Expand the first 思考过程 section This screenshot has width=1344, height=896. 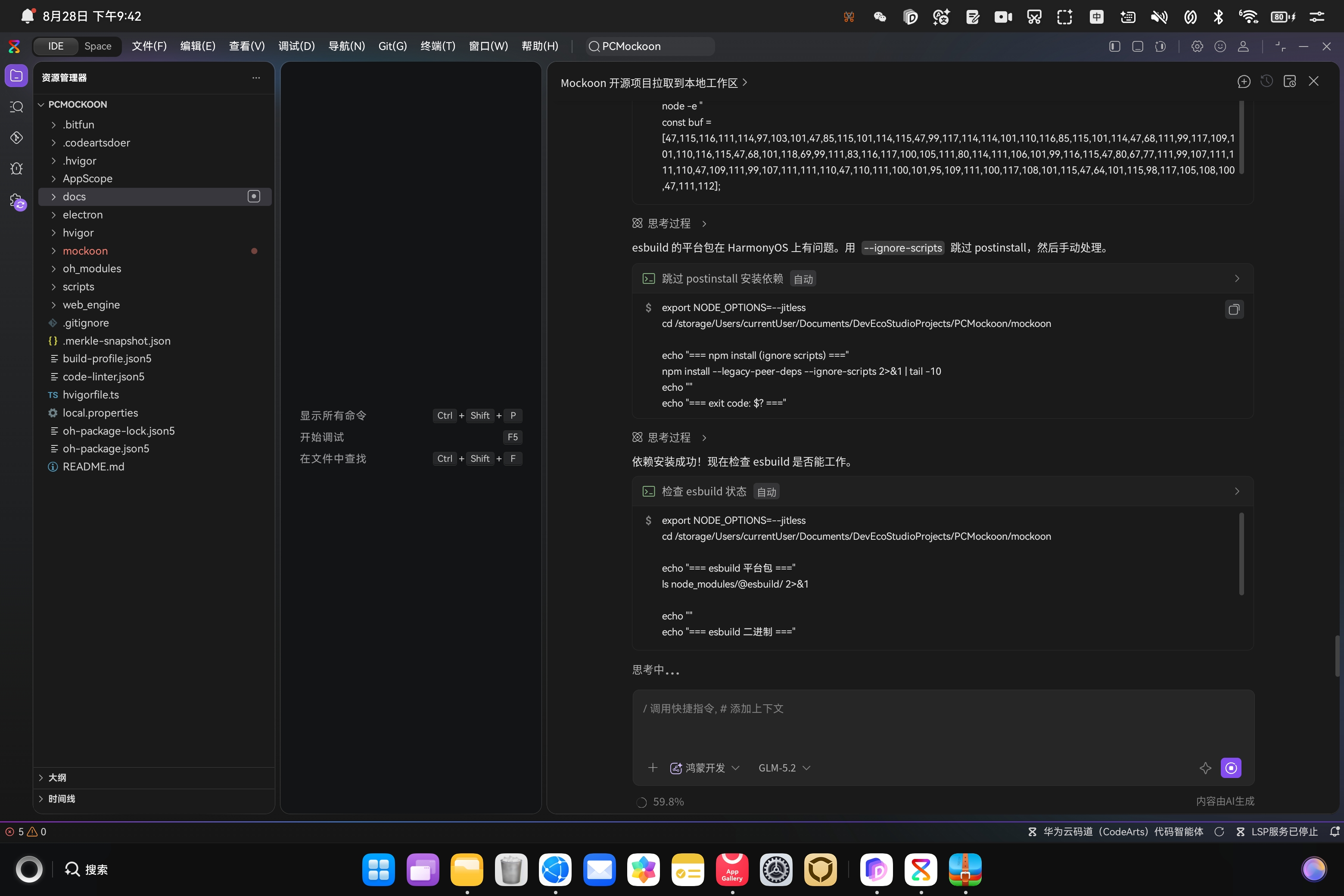(669, 224)
